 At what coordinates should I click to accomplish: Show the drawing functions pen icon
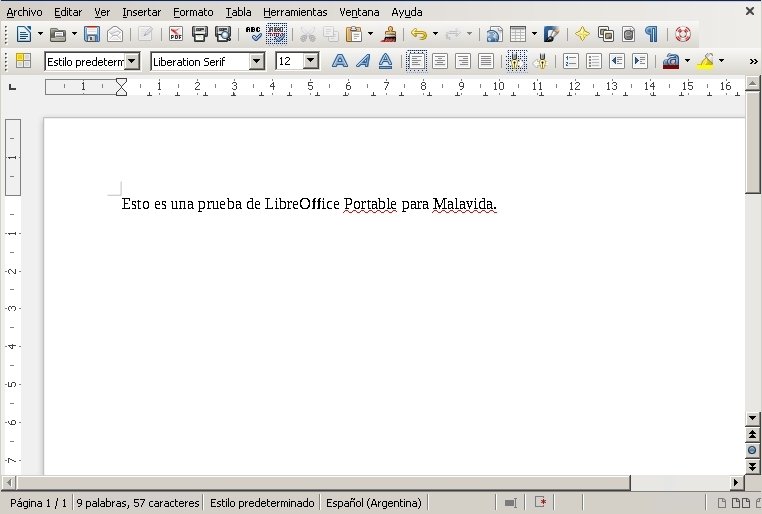pos(552,34)
